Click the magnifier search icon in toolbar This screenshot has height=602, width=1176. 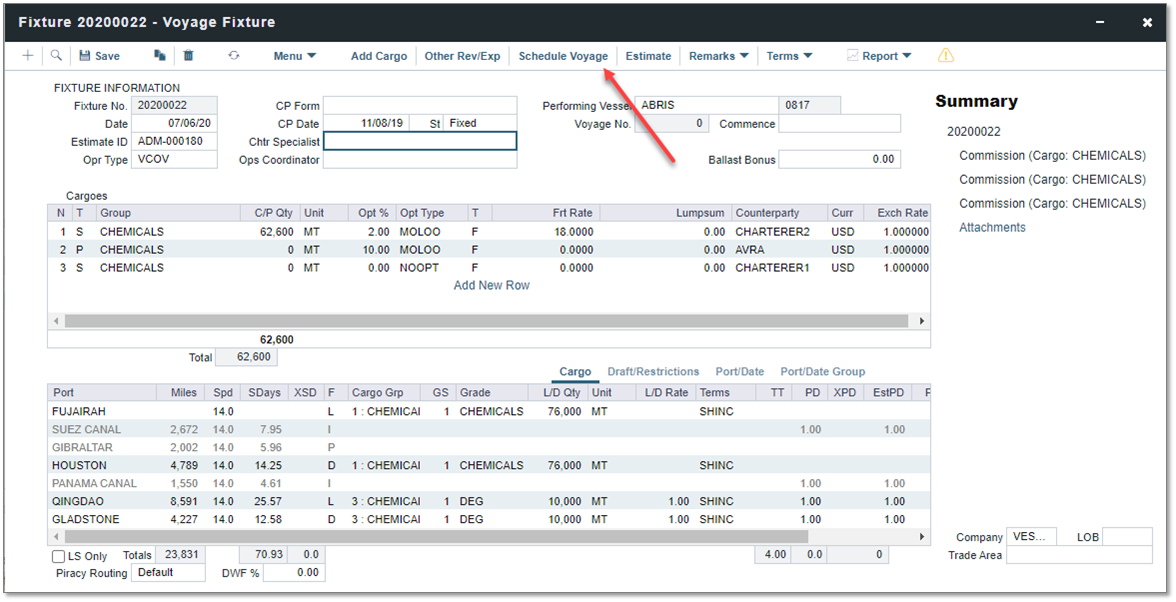pyautogui.click(x=56, y=56)
